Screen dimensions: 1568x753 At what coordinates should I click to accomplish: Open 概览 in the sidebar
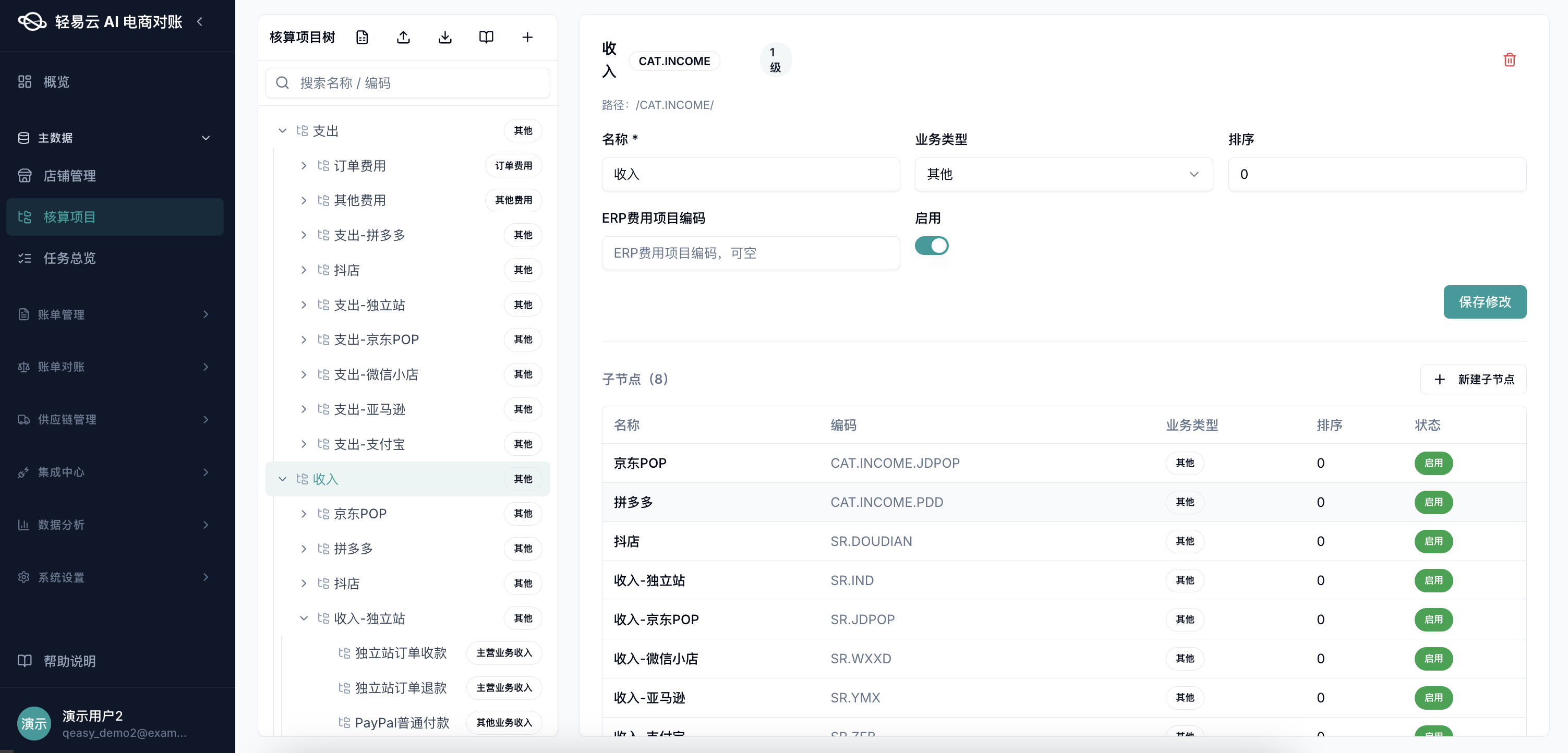tap(115, 81)
